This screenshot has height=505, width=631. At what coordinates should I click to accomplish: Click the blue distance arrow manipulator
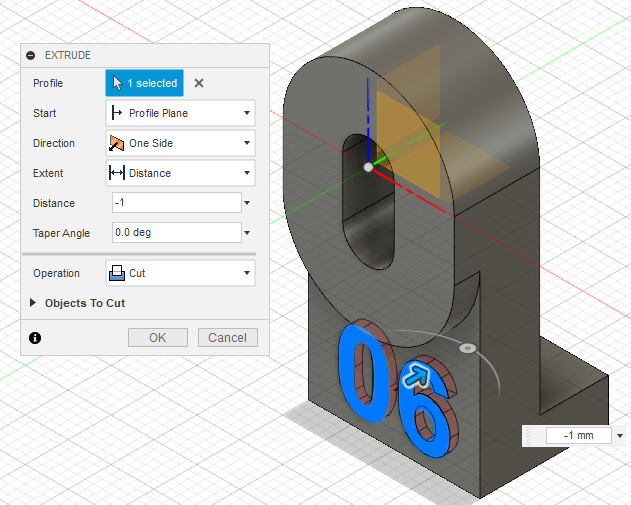click(x=417, y=376)
